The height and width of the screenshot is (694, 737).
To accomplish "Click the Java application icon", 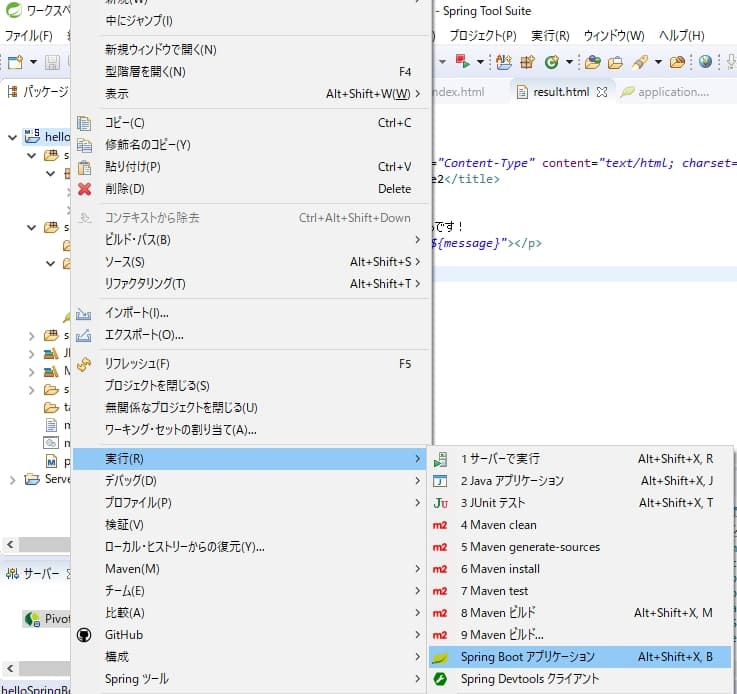I will 440,481.
